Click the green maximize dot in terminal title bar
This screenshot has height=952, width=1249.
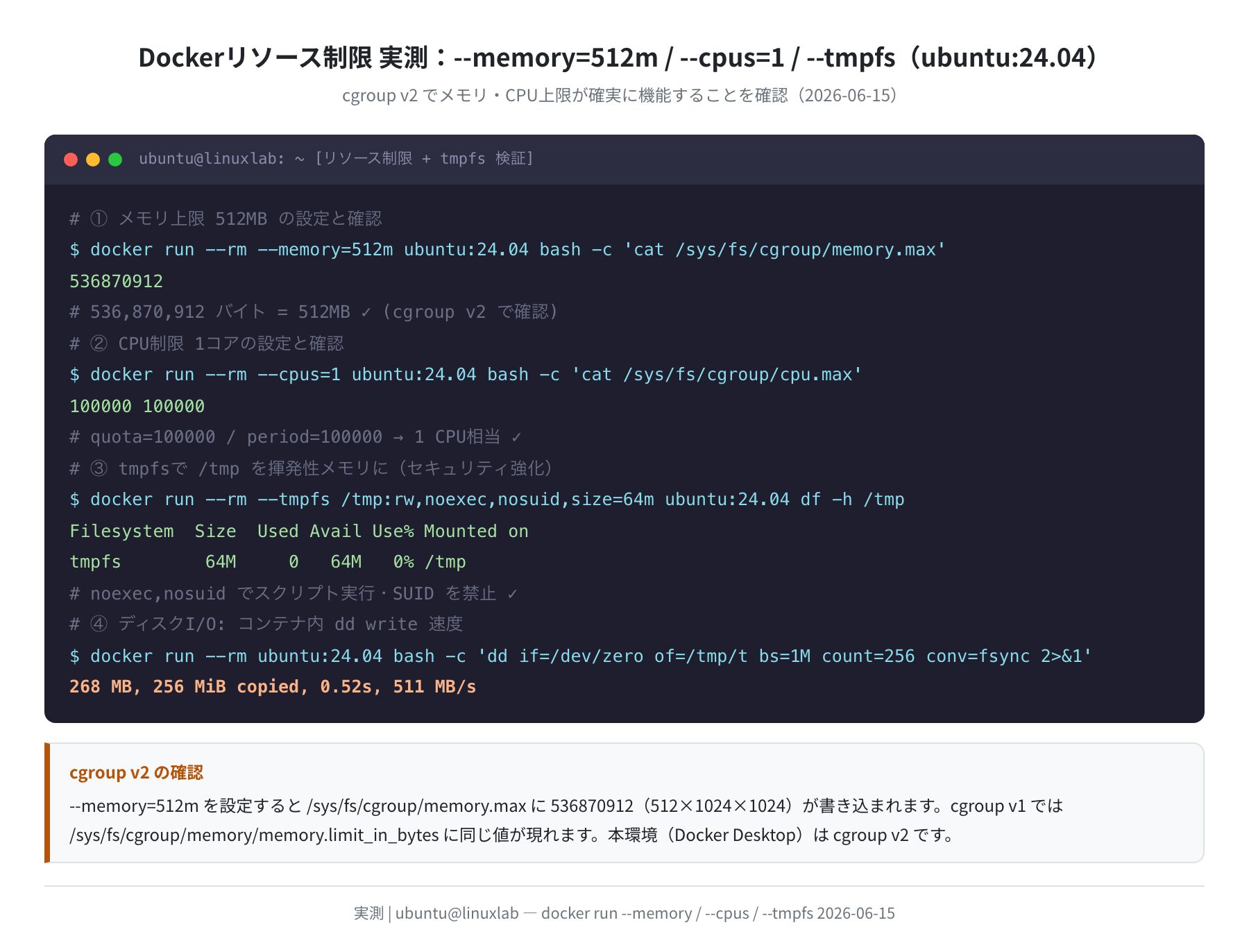point(115,160)
